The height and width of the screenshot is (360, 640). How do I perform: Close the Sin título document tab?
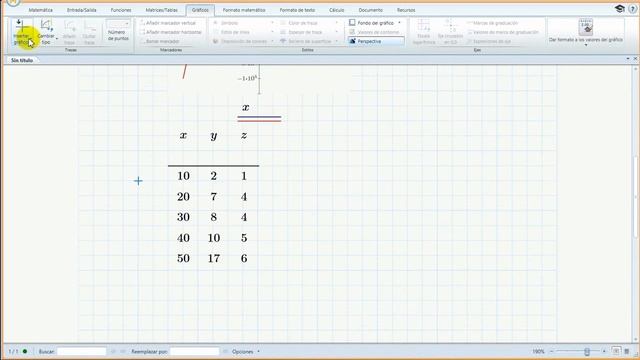pos(635,59)
